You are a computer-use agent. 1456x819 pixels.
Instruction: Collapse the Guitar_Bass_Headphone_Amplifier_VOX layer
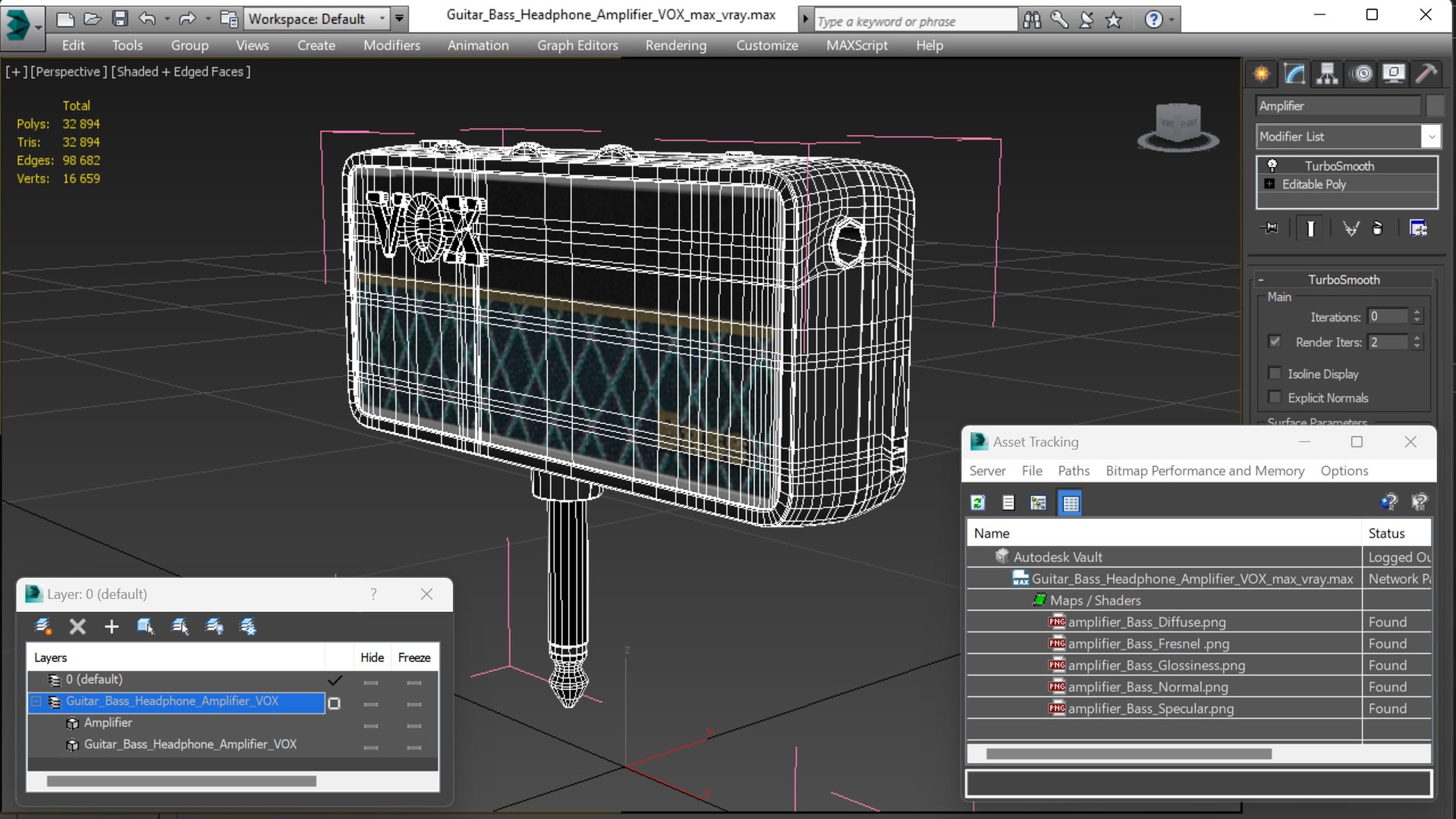pyautogui.click(x=36, y=701)
